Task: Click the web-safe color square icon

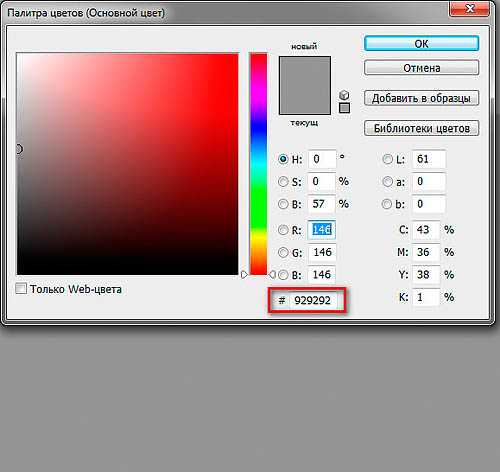Action: click(x=344, y=108)
